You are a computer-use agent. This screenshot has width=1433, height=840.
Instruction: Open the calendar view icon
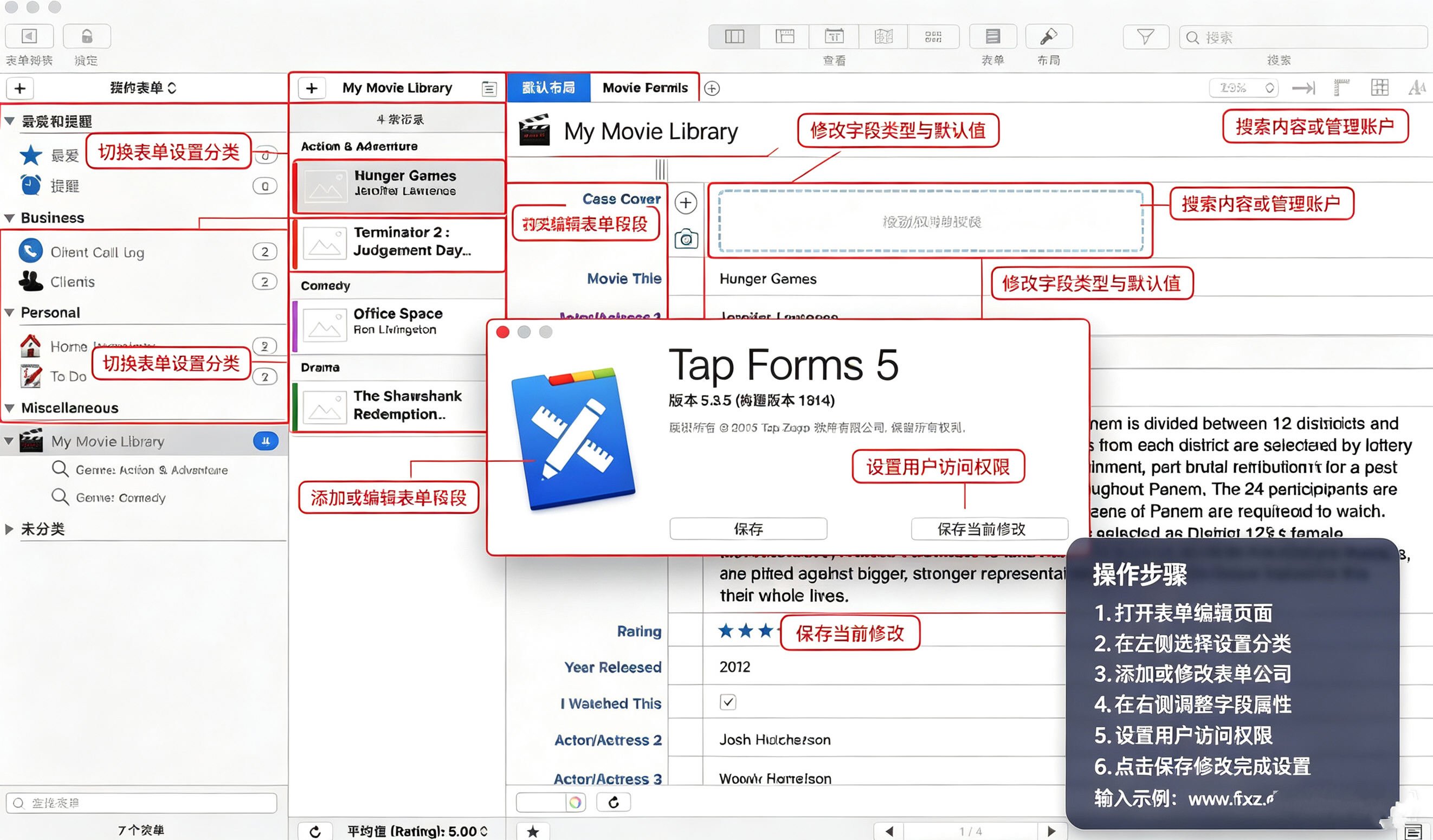tap(834, 37)
